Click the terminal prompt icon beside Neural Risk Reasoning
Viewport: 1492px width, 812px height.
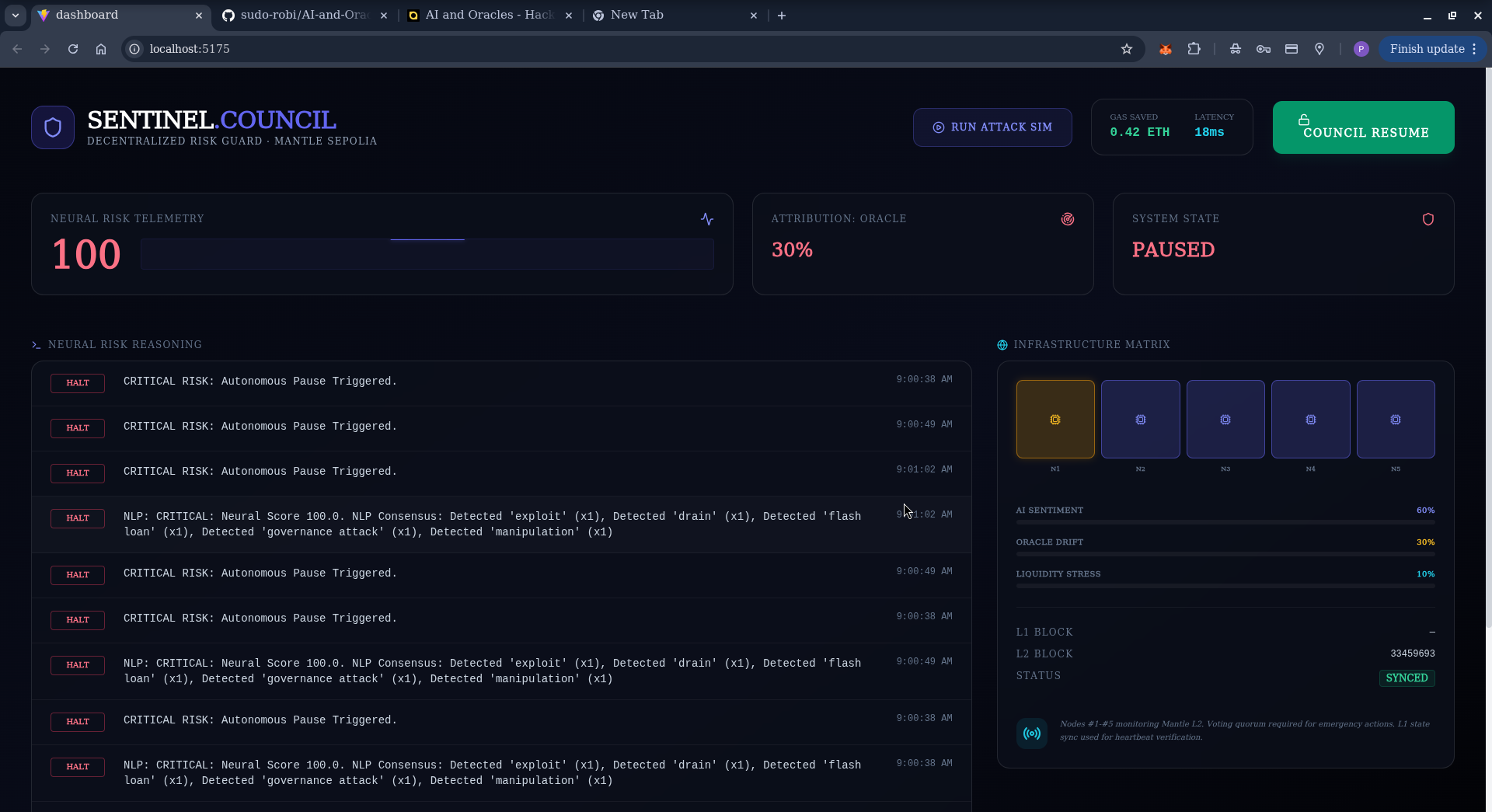(x=36, y=345)
